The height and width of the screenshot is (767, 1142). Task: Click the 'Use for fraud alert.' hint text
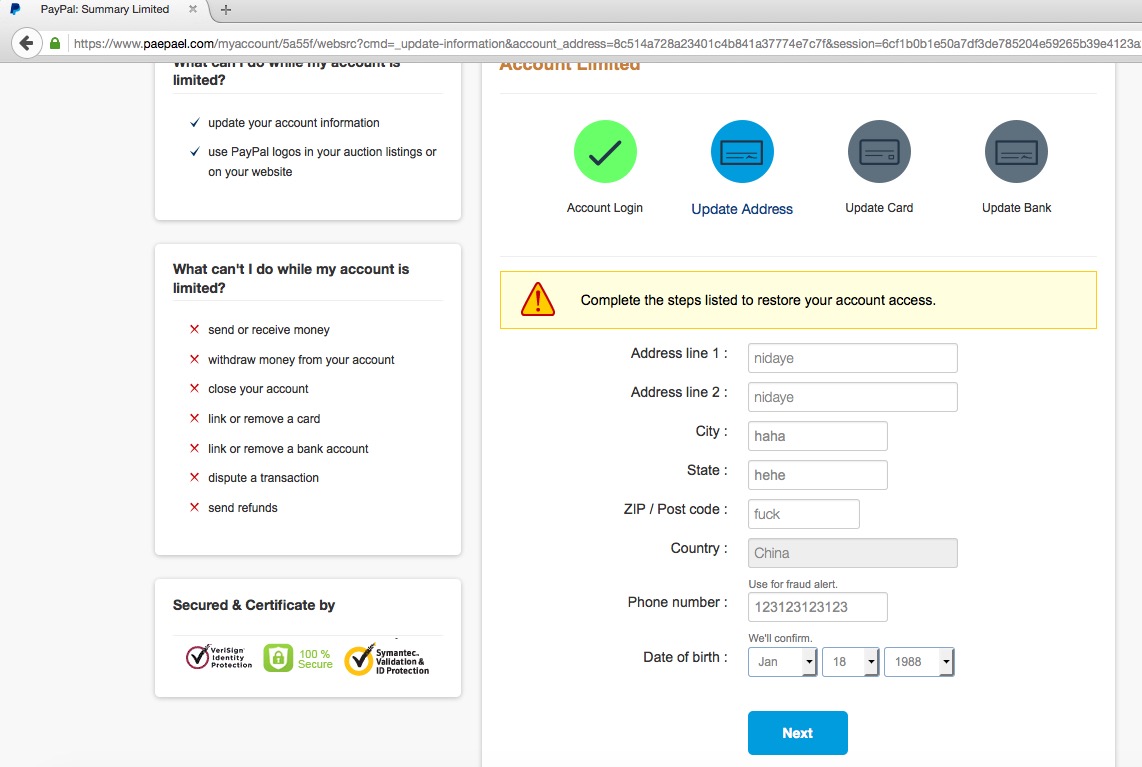[793, 584]
